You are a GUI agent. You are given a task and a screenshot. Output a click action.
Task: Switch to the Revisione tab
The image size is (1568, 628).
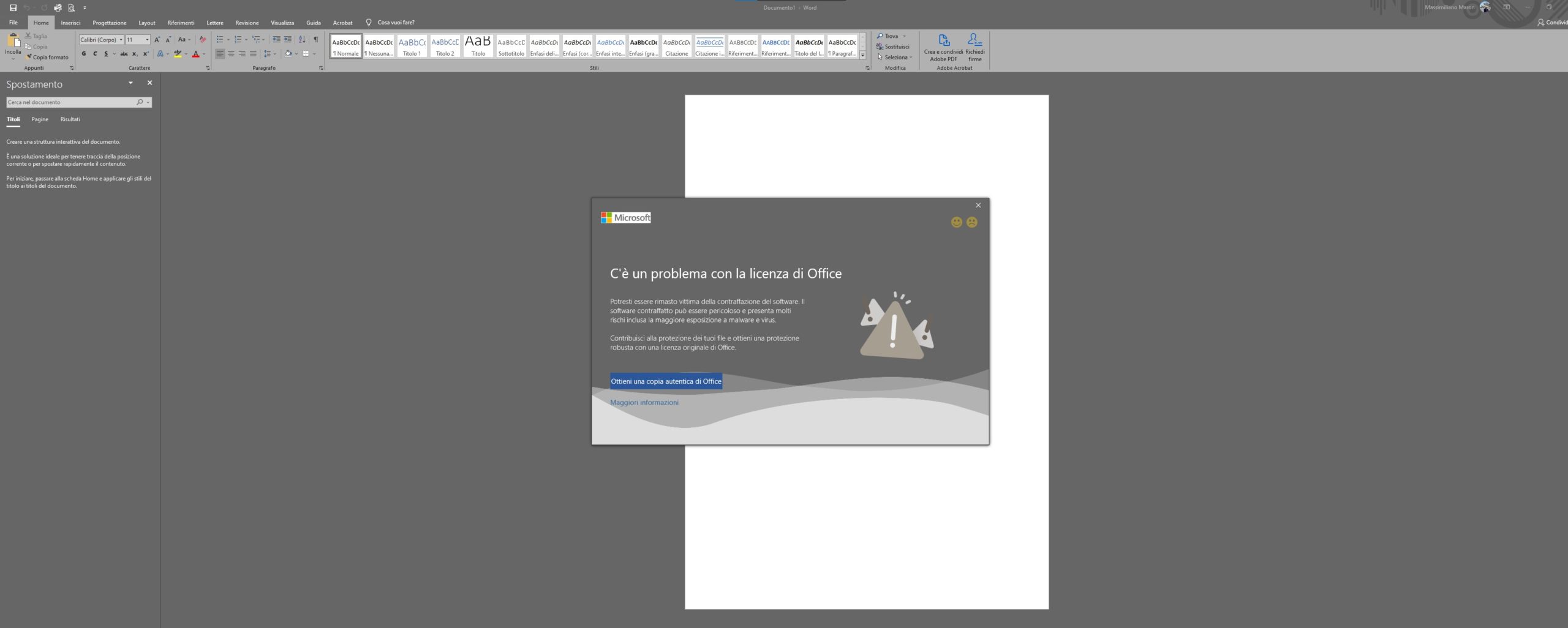tap(247, 23)
